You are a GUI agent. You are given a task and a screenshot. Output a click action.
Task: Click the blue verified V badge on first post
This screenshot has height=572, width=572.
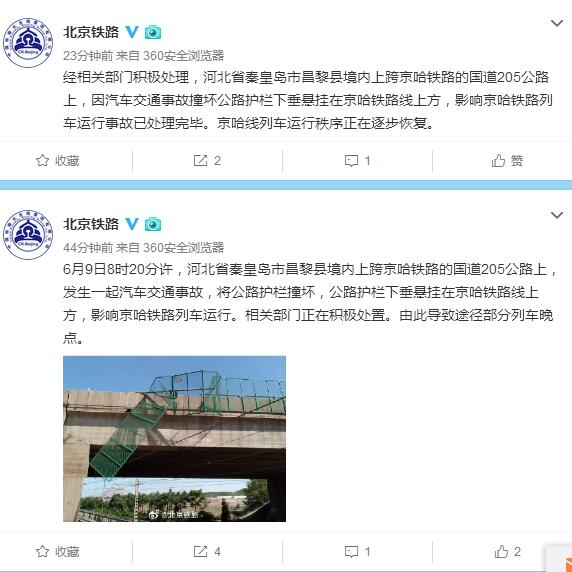point(132,32)
